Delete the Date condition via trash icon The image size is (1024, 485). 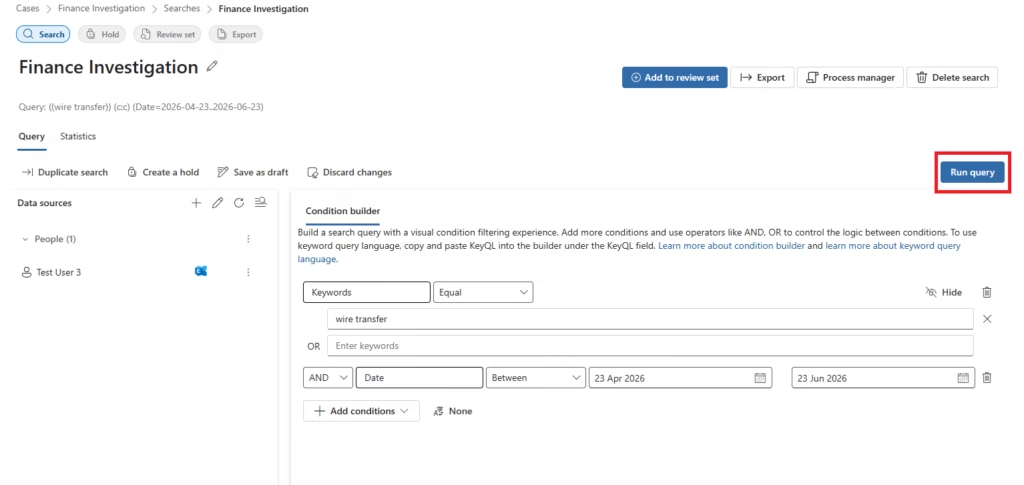click(987, 377)
